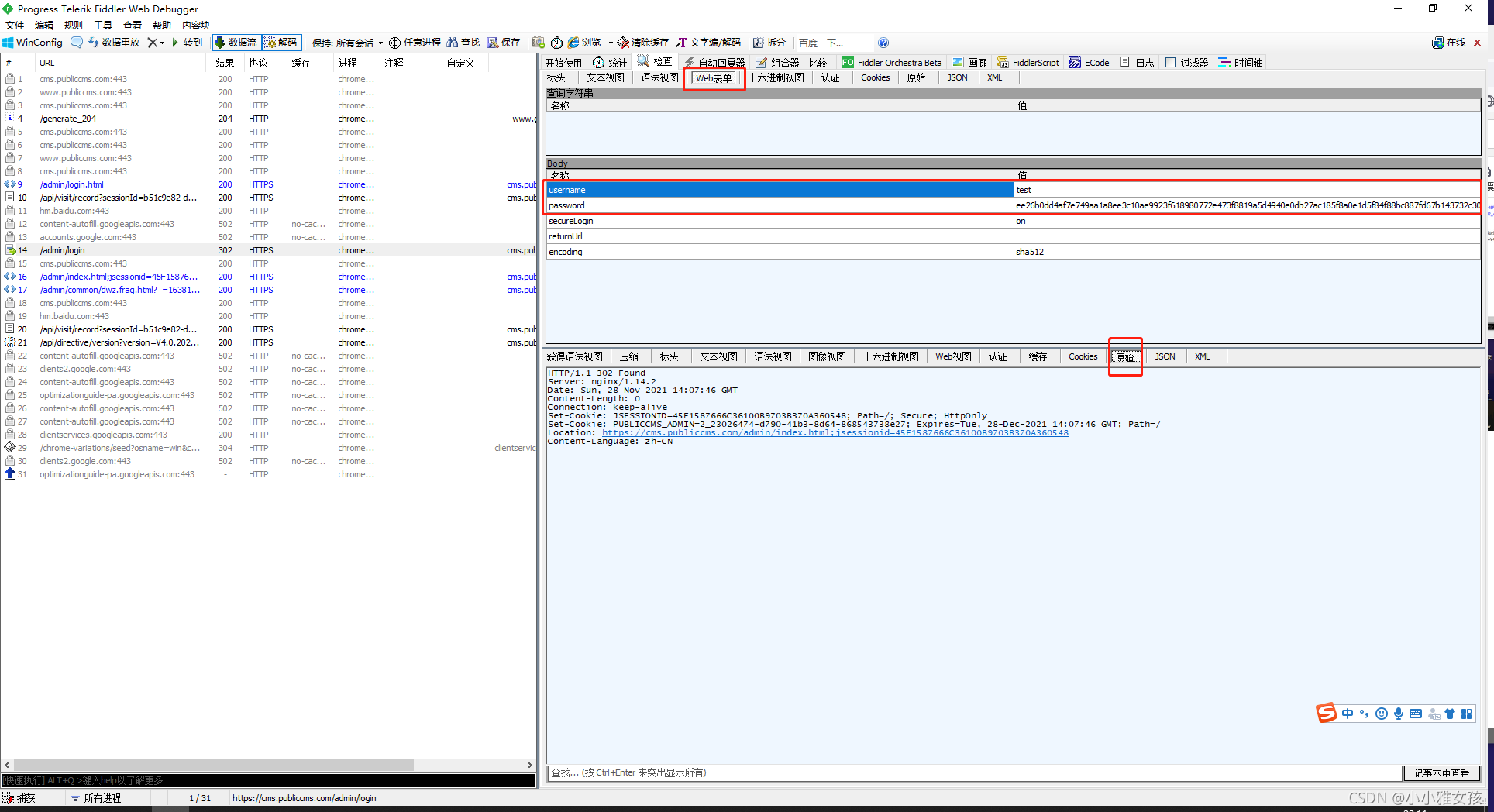Viewport: 1494px width, 812px height.
Task: Open the FiddlerScript tab
Action: click(1028, 63)
